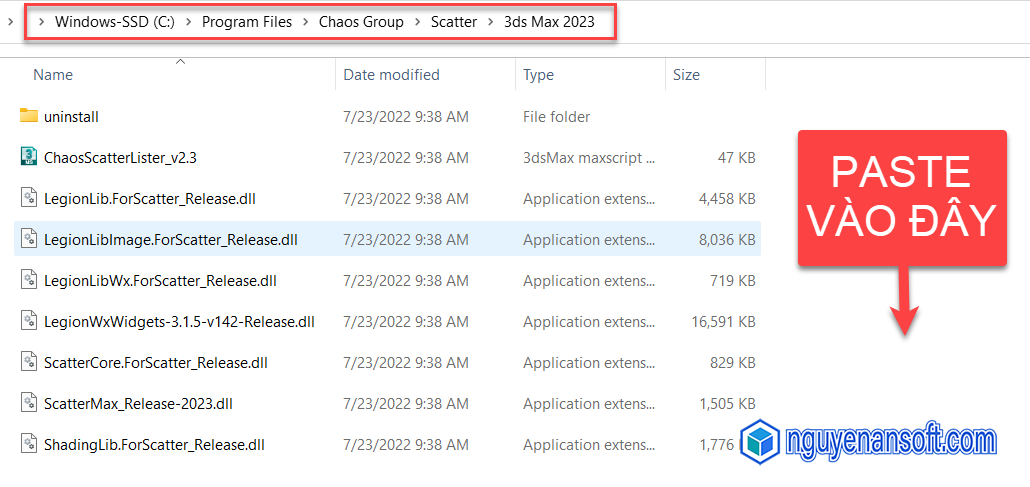Click the 1,505 KB size cell
Viewport: 1030px width, 487px height.
[728, 404]
